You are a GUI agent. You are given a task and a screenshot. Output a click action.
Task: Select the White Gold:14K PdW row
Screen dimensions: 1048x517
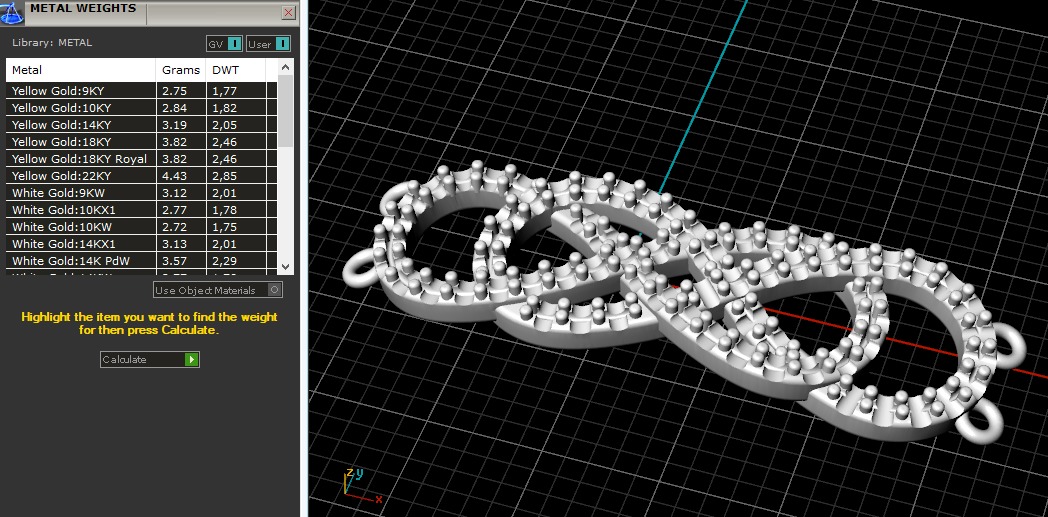click(141, 261)
